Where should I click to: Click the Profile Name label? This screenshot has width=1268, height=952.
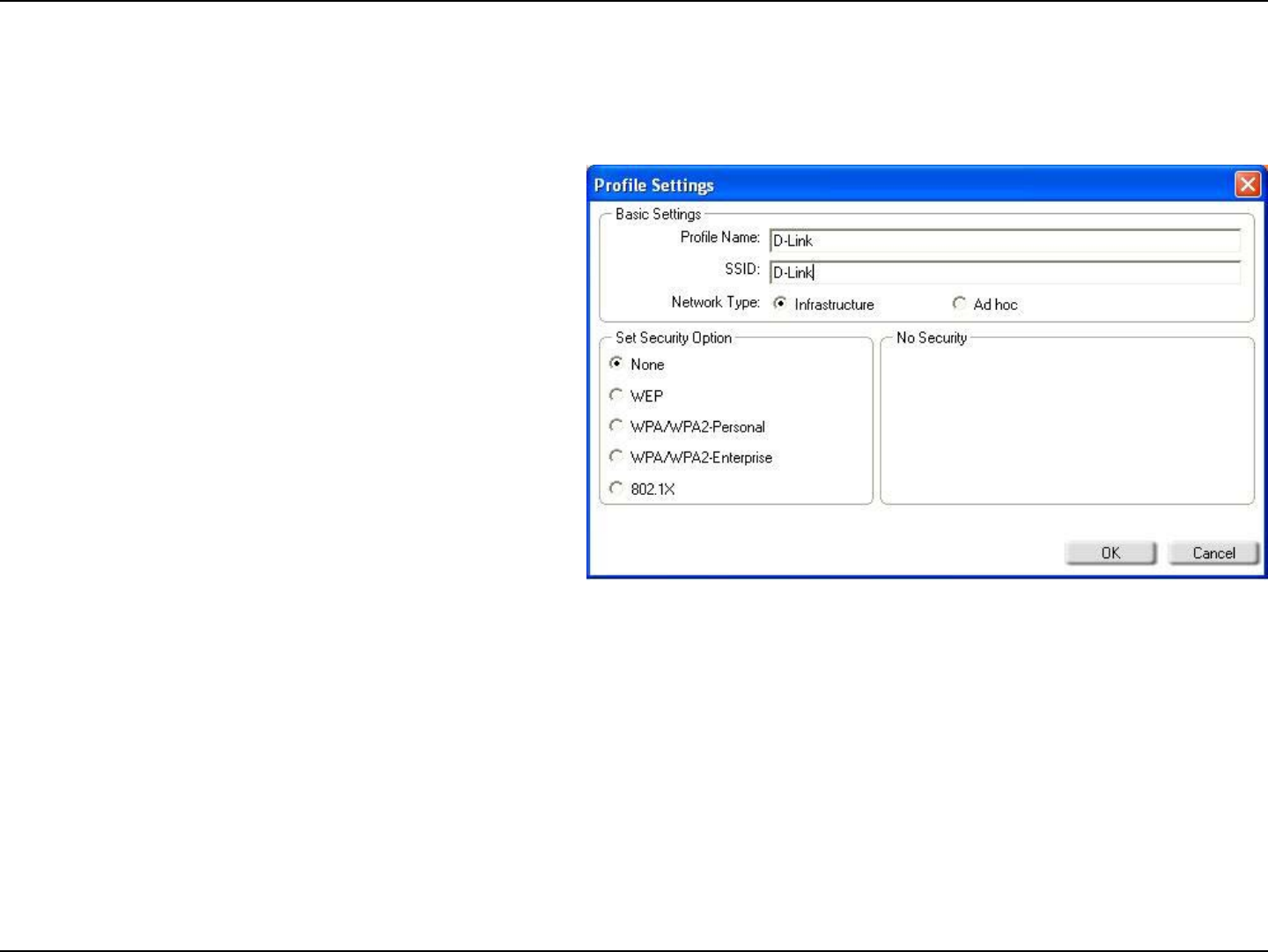click(720, 238)
